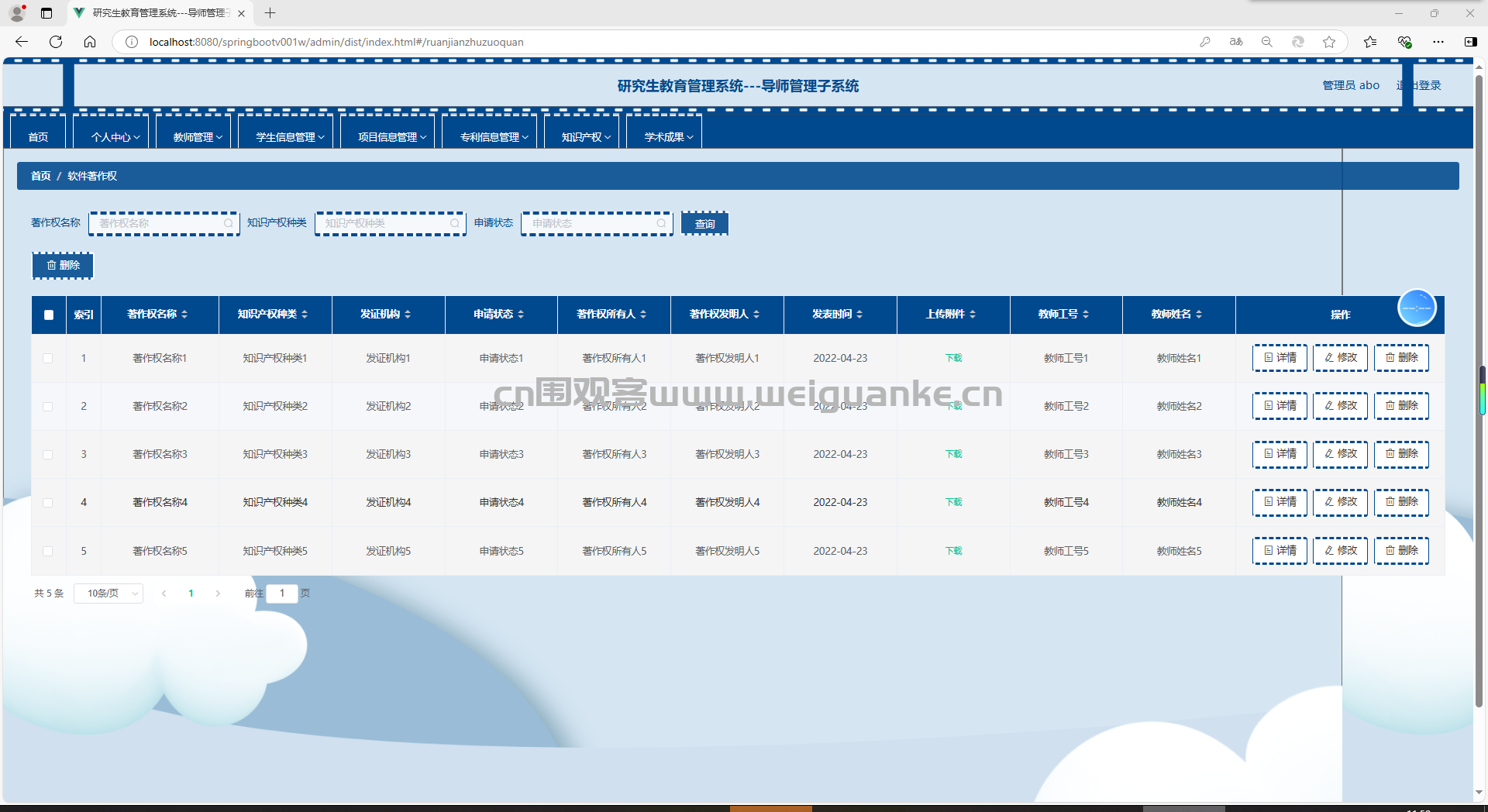The width and height of the screenshot is (1488, 812).
Task: Open the read aloud translation icon
Action: coord(1236,42)
